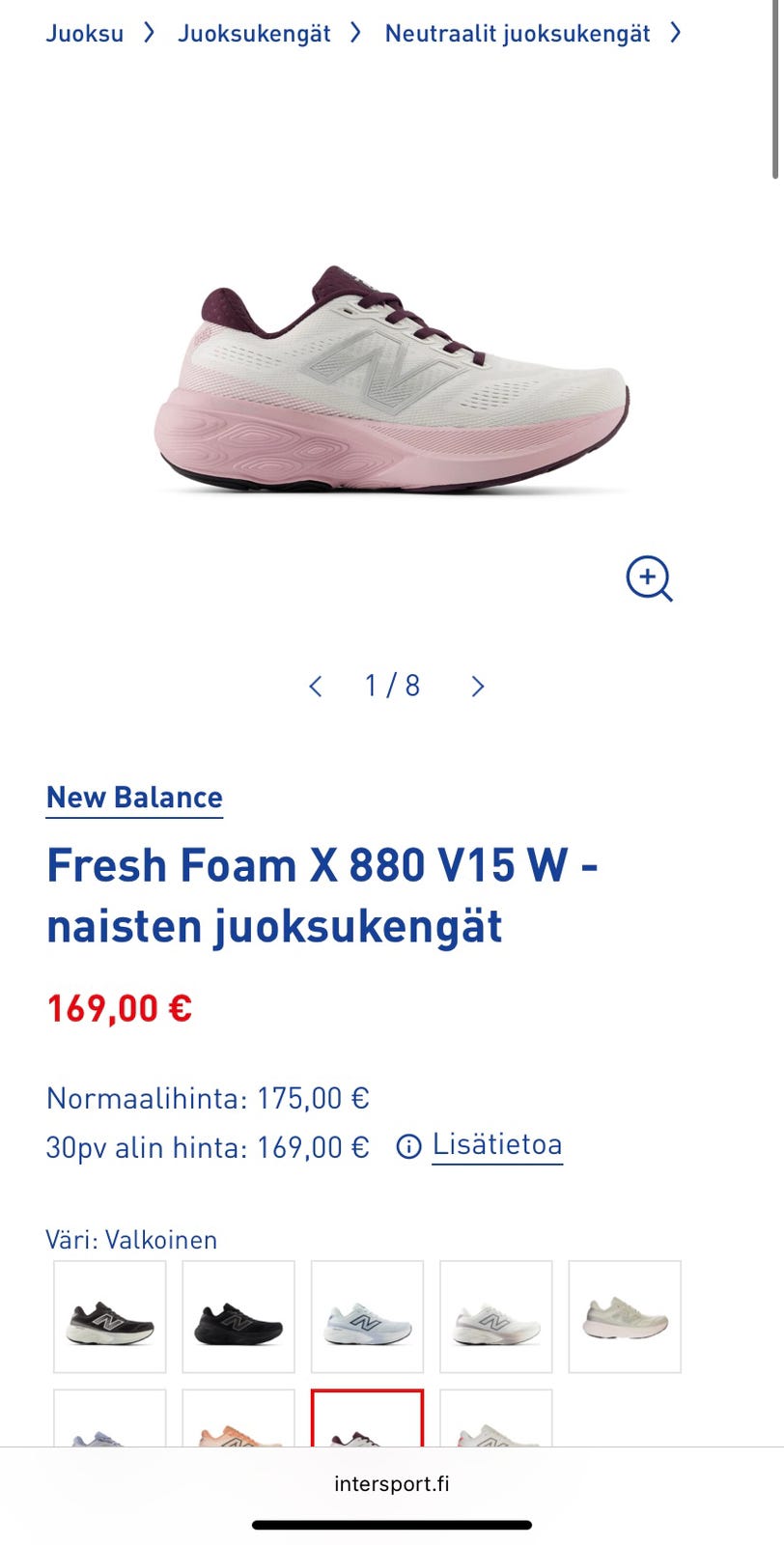Open the New Balance brand link

[x=134, y=798]
